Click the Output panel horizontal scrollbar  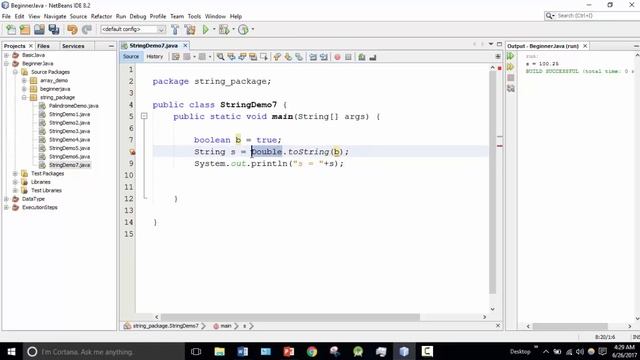(570, 326)
